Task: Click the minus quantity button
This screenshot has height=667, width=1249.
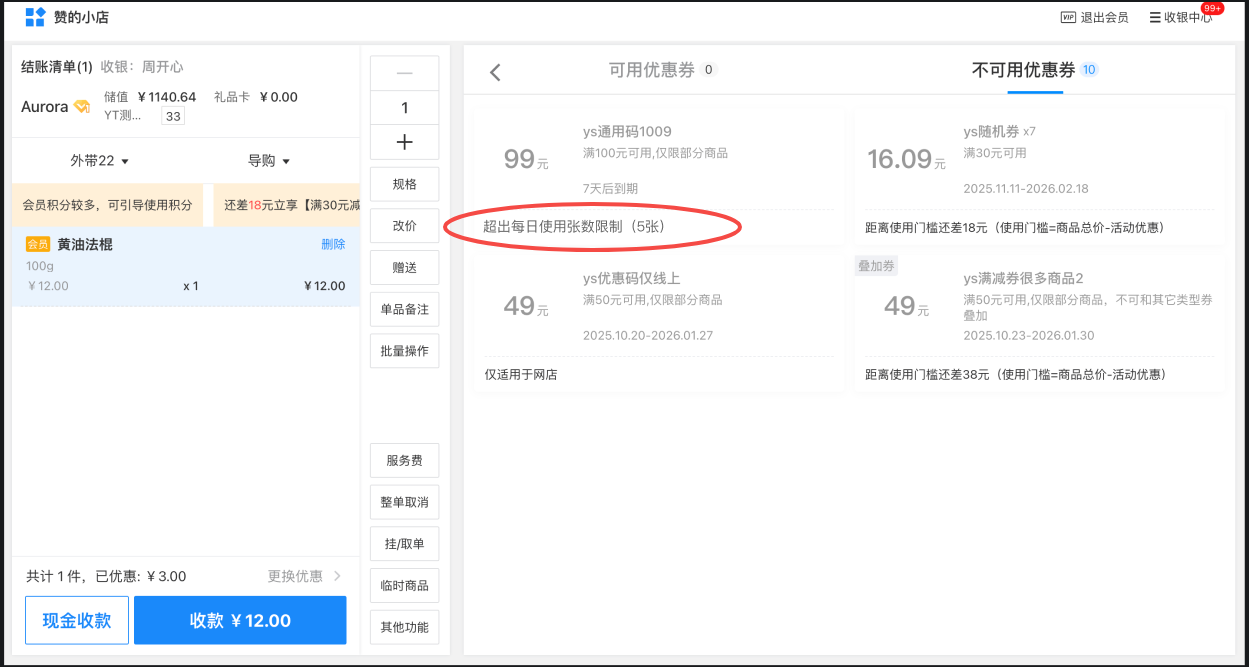Action: (x=404, y=73)
